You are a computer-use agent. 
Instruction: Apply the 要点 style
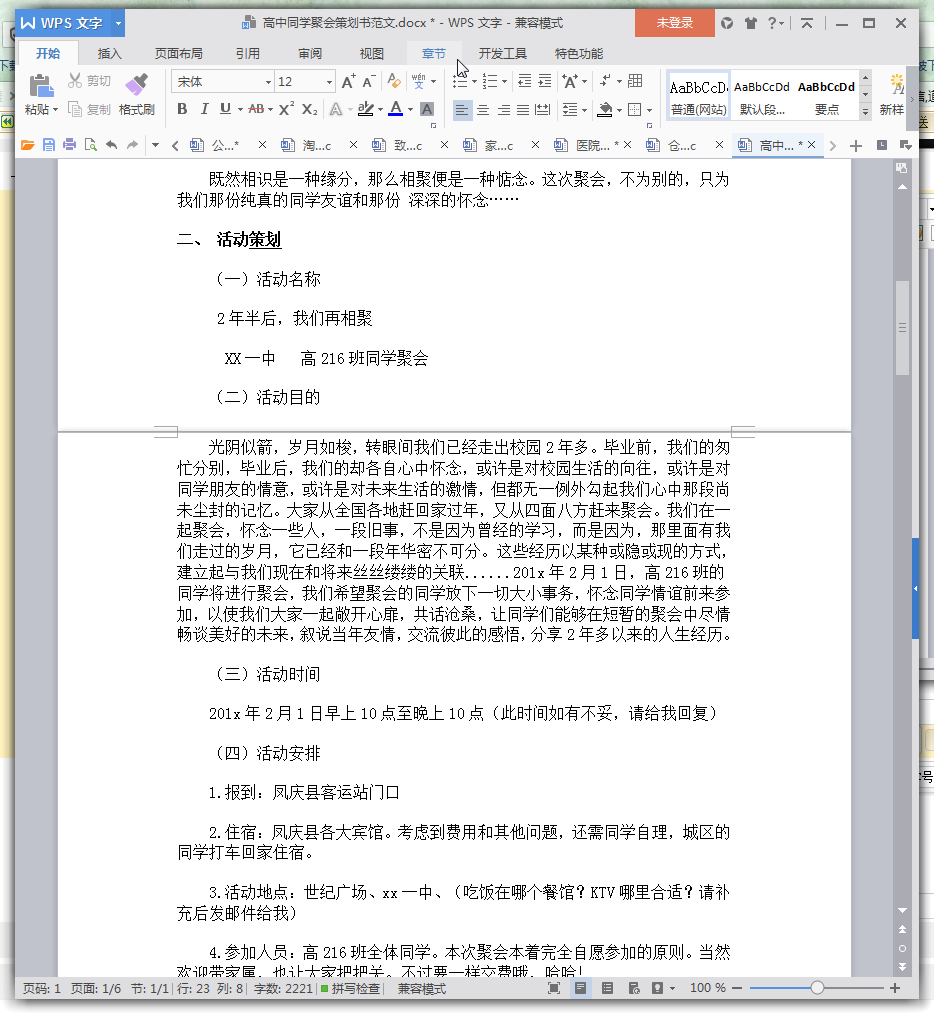pos(827,95)
